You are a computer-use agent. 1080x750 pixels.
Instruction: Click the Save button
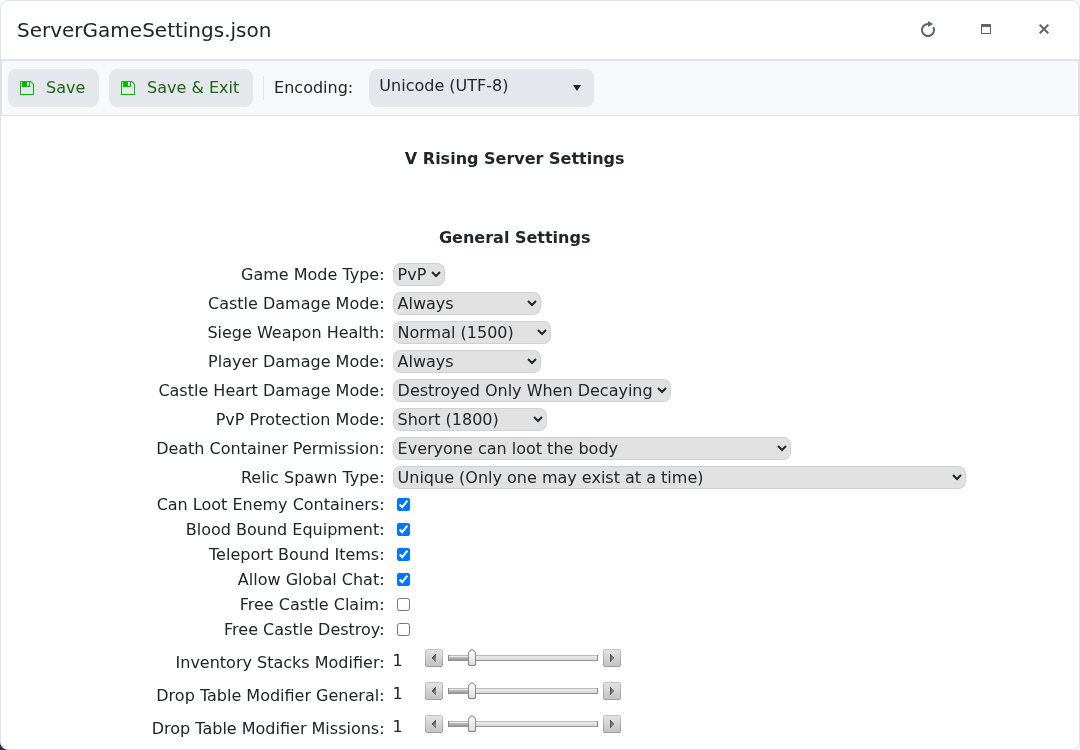54,87
